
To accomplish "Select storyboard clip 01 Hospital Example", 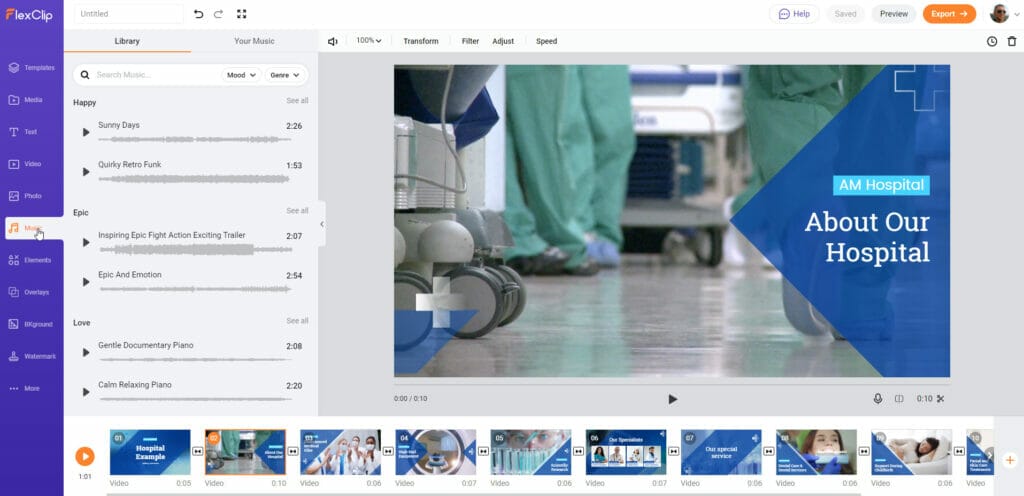I will (150, 452).
